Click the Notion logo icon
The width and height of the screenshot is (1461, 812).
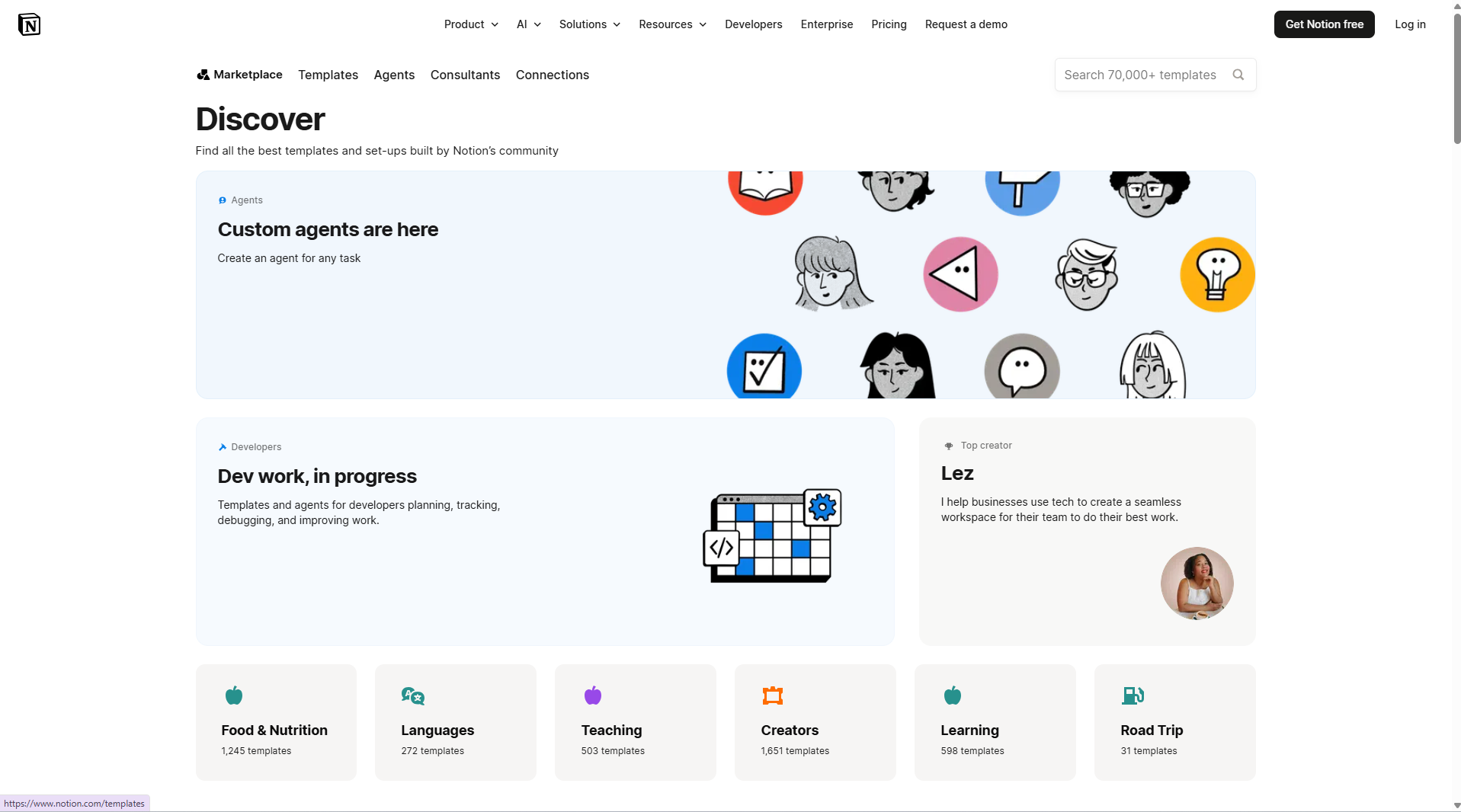coord(29,24)
